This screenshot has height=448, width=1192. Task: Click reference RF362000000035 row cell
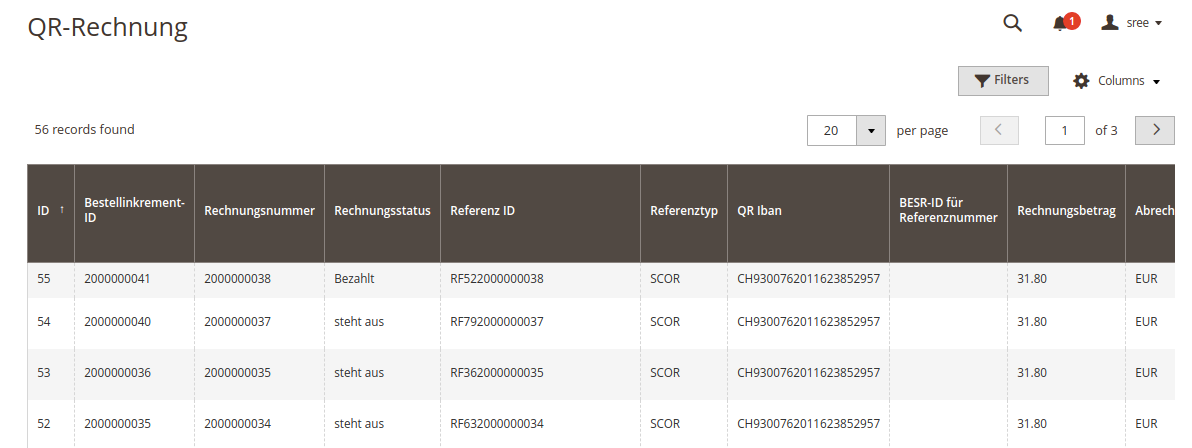[x=496, y=373]
